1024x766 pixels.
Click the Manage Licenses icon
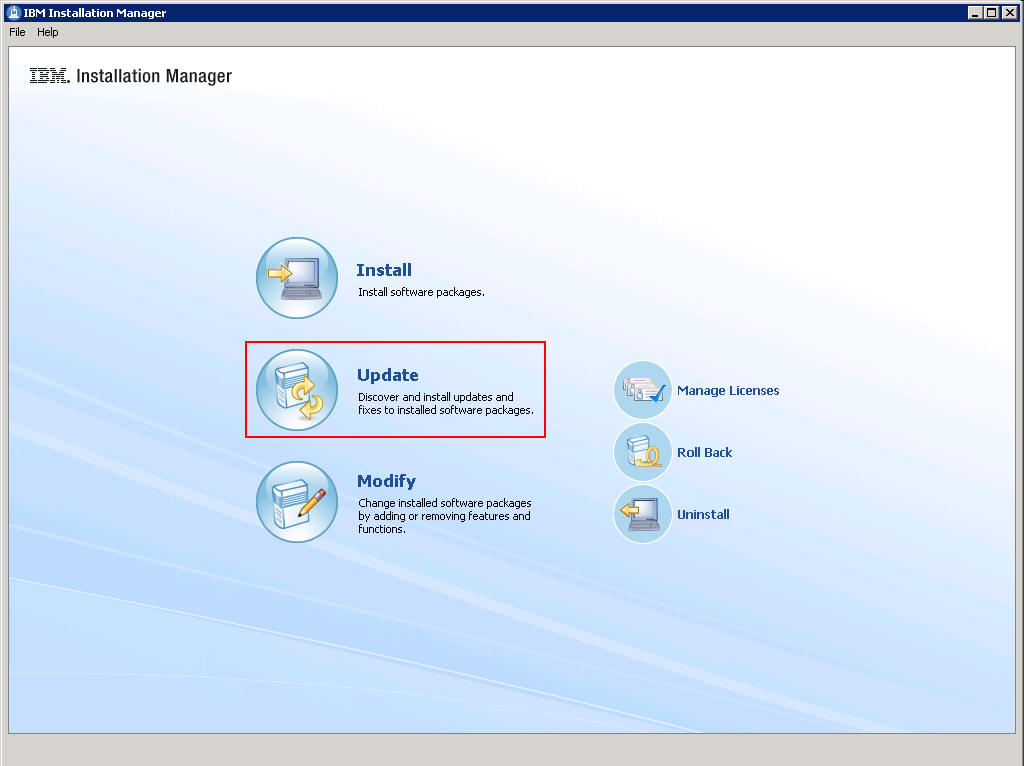click(x=643, y=390)
